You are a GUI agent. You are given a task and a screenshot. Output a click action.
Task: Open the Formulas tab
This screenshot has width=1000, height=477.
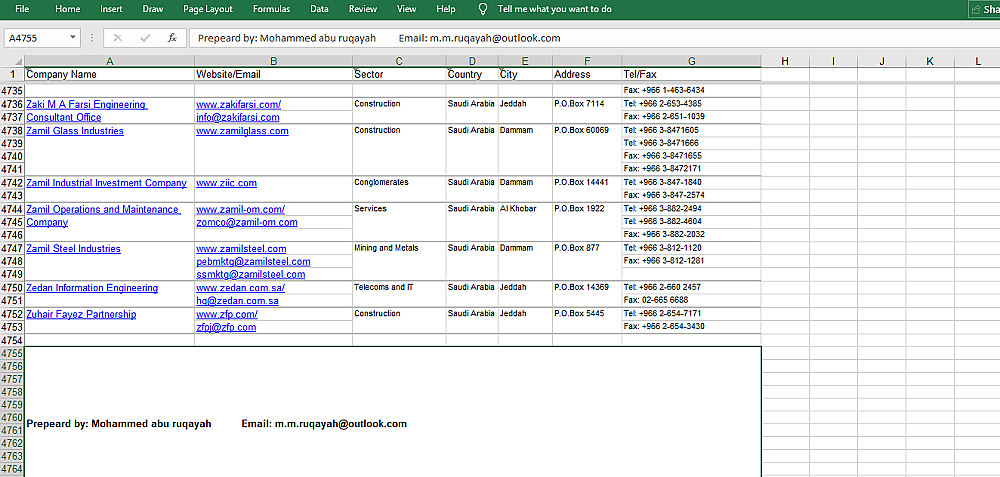(271, 9)
